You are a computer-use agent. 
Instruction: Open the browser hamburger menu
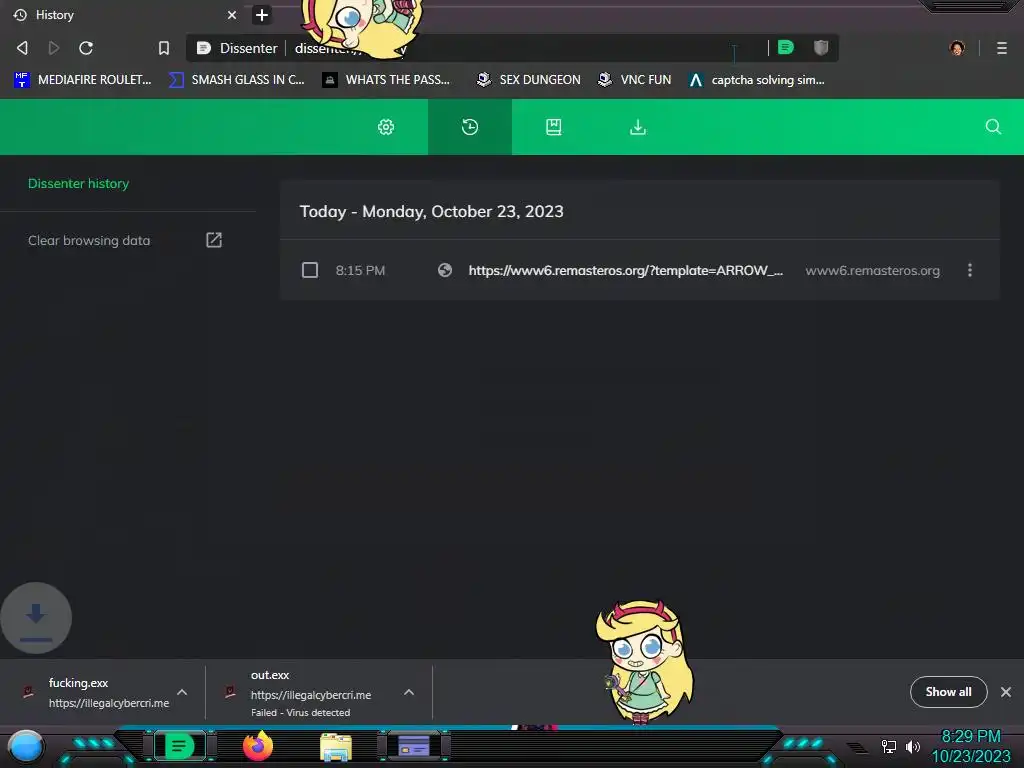pyautogui.click(x=1002, y=48)
